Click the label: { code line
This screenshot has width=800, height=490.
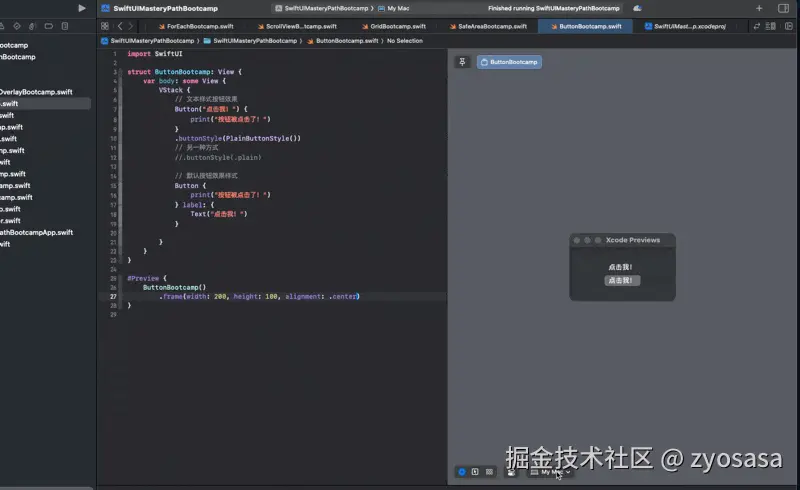coord(194,205)
